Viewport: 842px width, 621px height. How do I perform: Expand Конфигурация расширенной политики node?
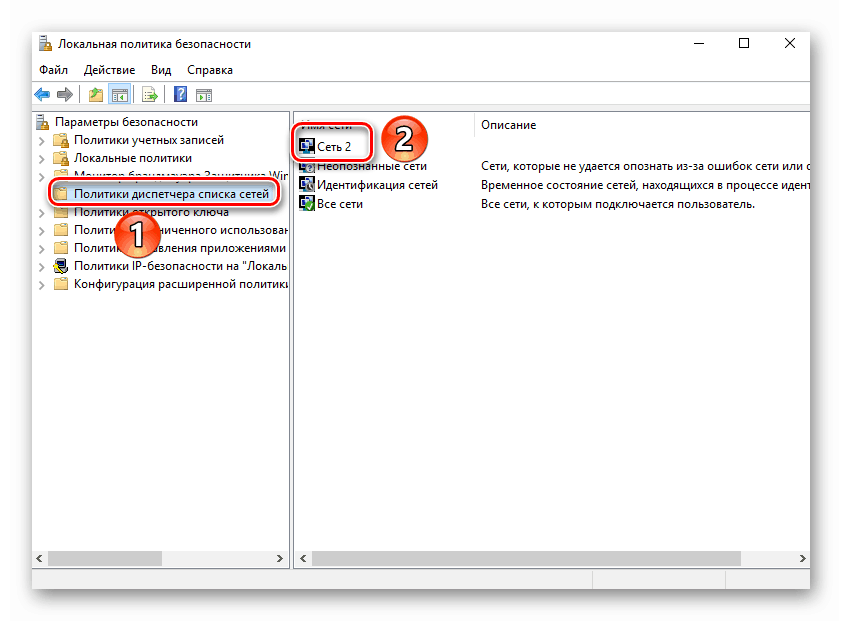point(41,285)
